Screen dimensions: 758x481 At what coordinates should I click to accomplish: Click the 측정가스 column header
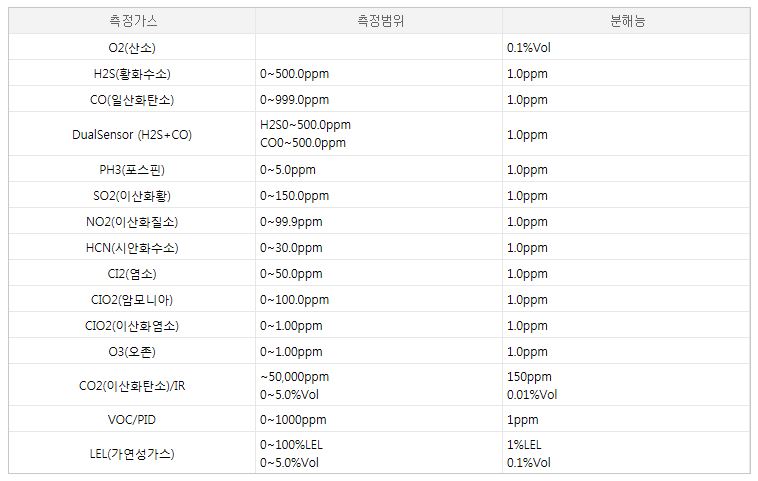[132, 21]
